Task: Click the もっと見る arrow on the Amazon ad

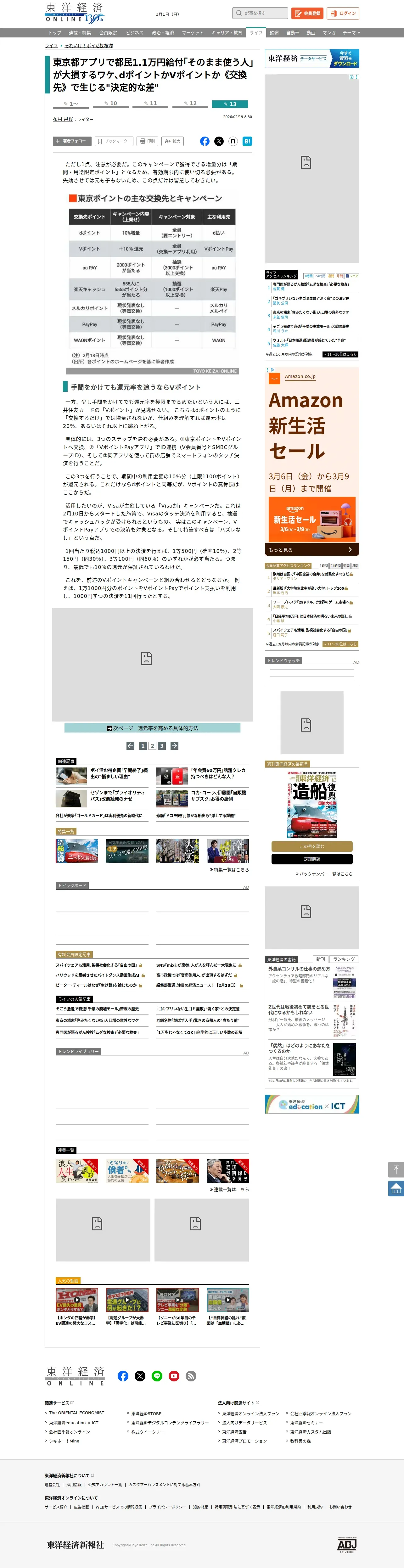Action: (350, 550)
